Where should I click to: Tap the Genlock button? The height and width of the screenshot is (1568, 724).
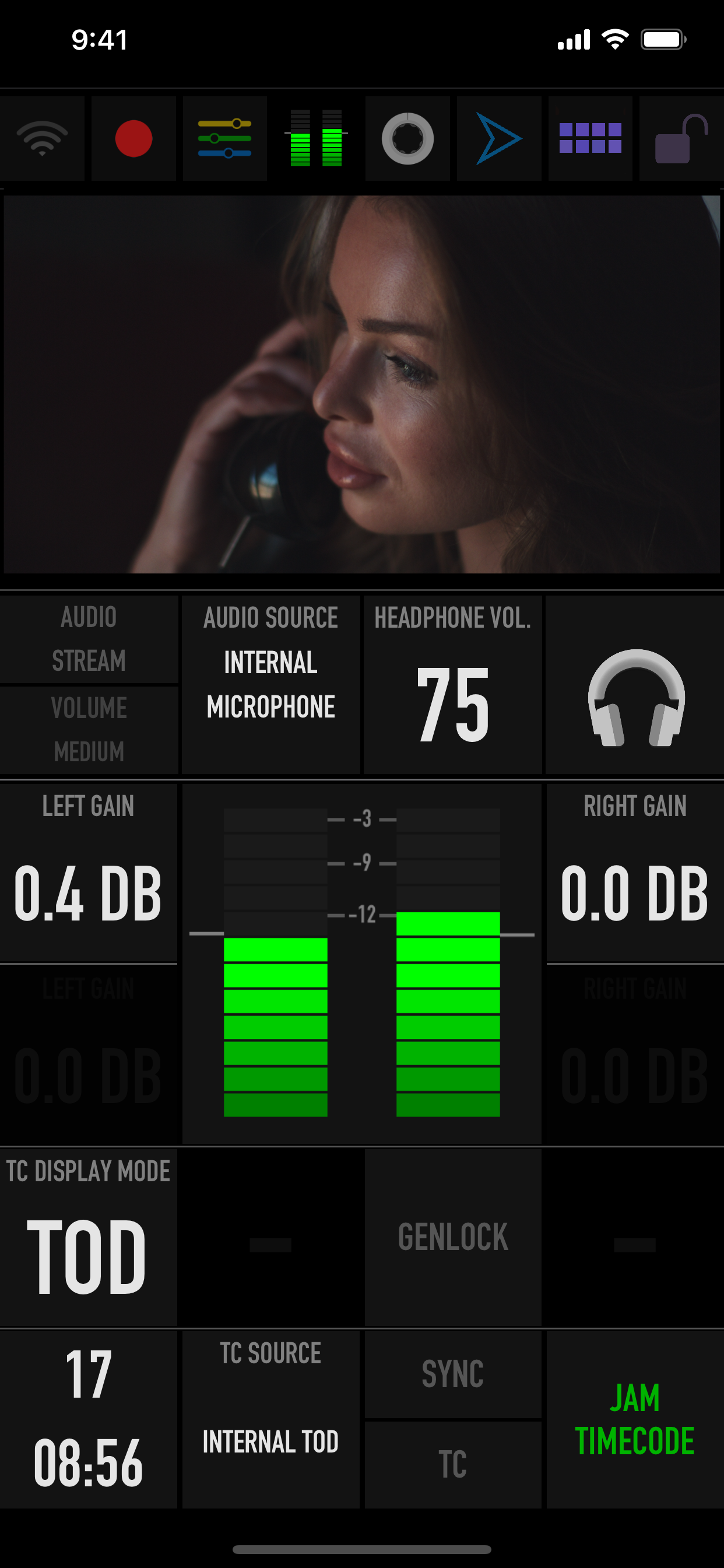[453, 1237]
